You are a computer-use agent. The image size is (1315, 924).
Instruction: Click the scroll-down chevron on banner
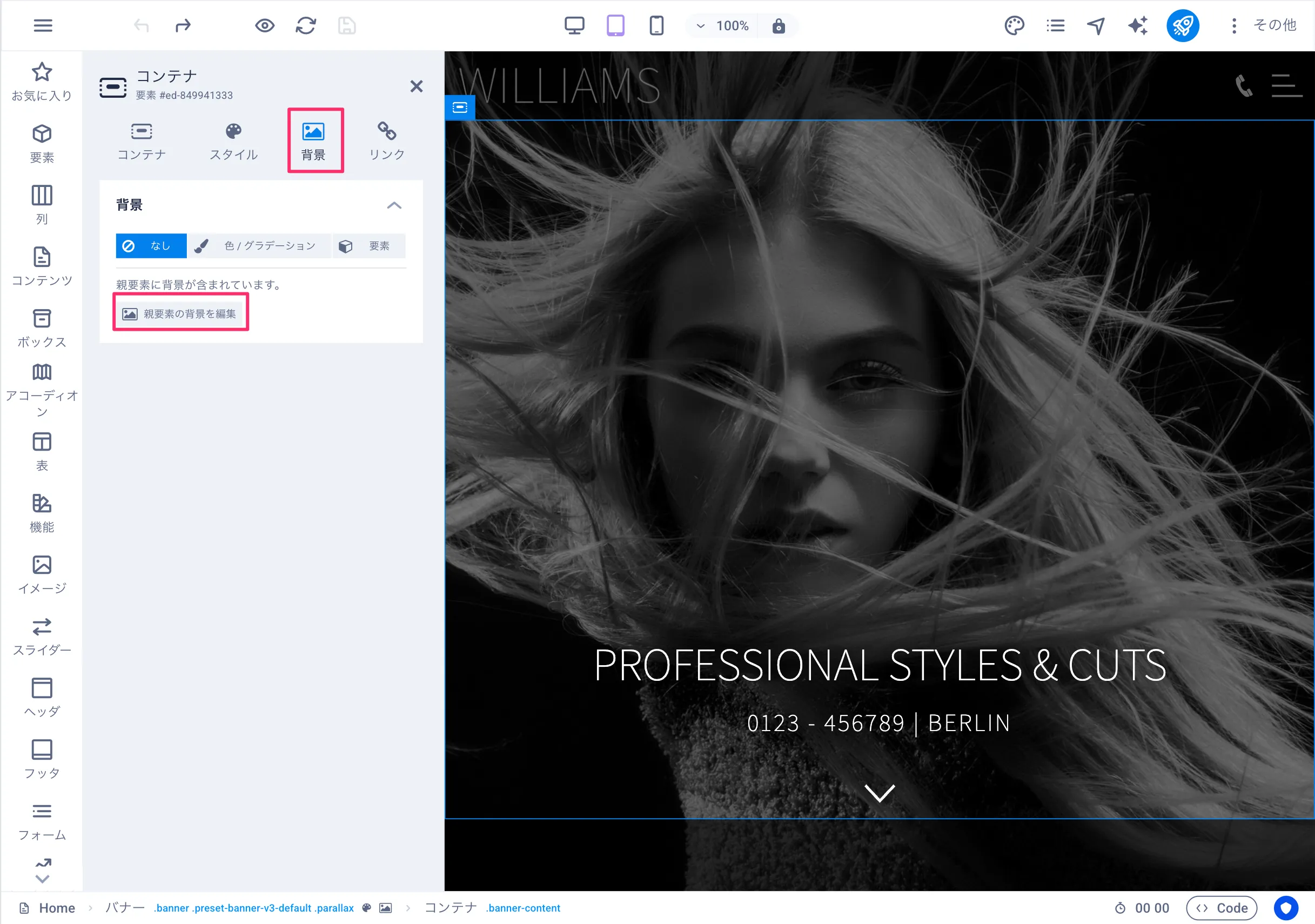[880, 793]
